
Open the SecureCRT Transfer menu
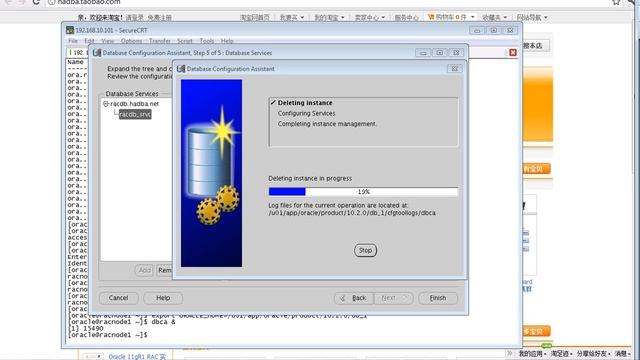160,41
